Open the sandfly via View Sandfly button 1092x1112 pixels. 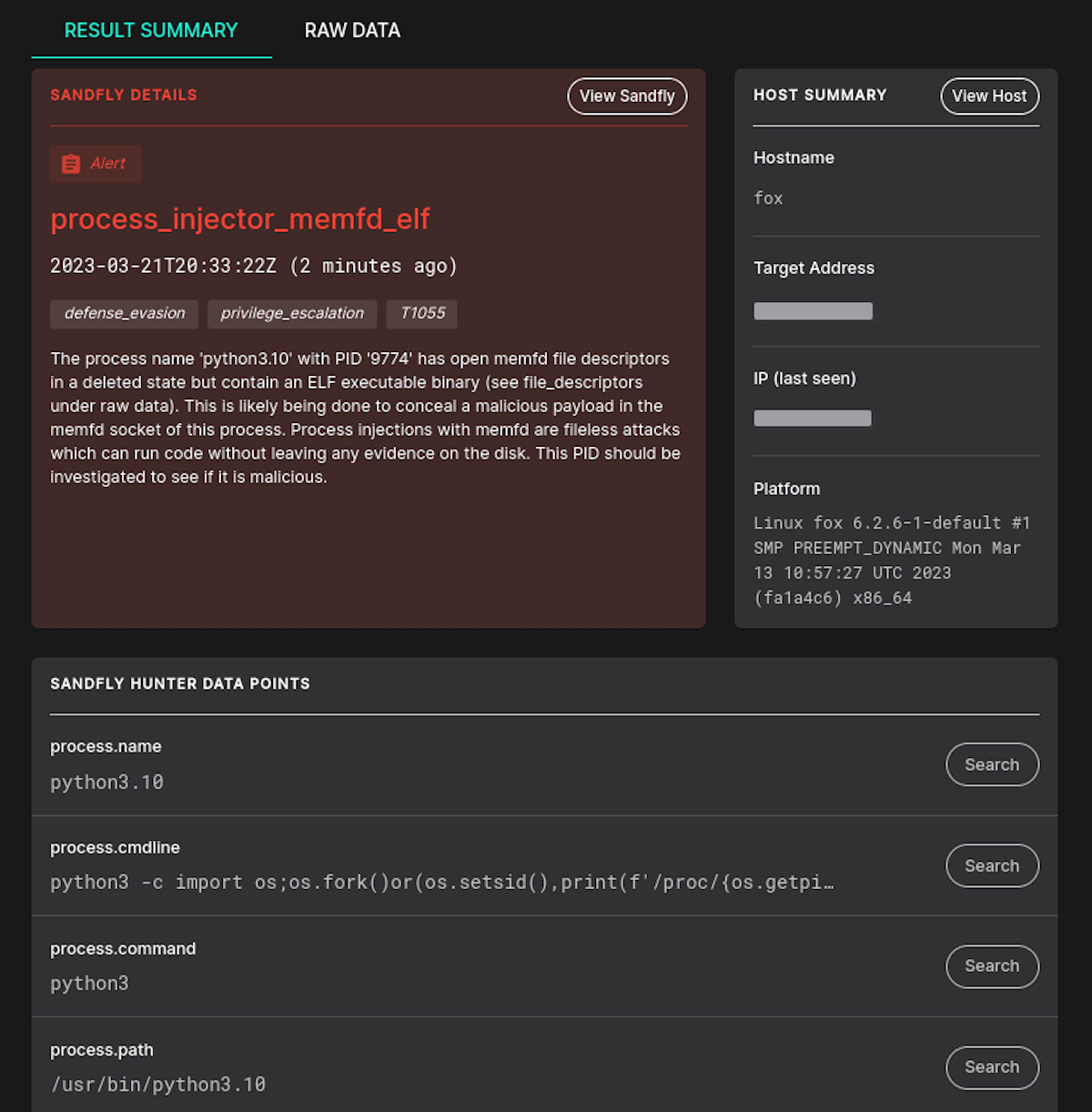[627, 96]
